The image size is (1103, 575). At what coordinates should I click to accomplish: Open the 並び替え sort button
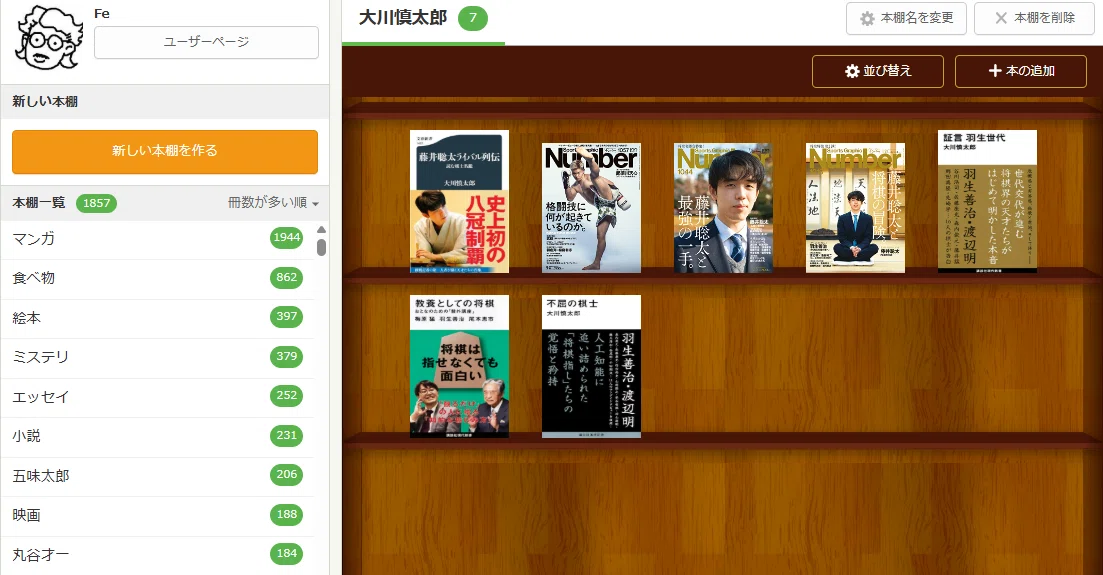click(877, 71)
